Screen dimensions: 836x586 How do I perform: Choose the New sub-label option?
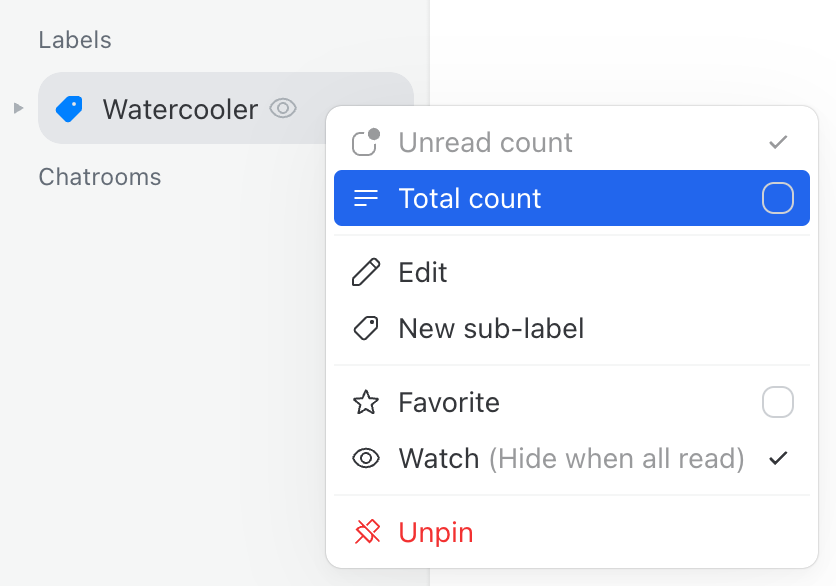pyautogui.click(x=488, y=328)
